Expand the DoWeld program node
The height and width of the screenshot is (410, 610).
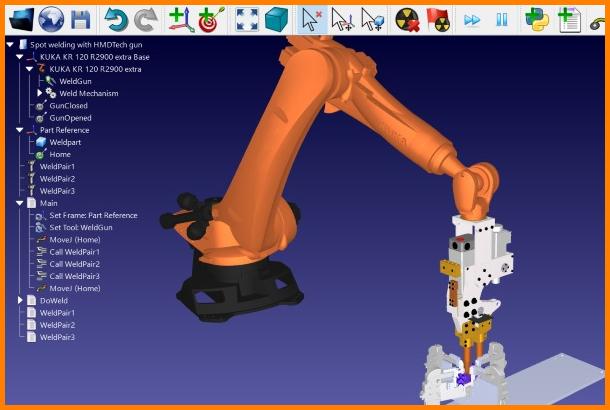(19, 300)
